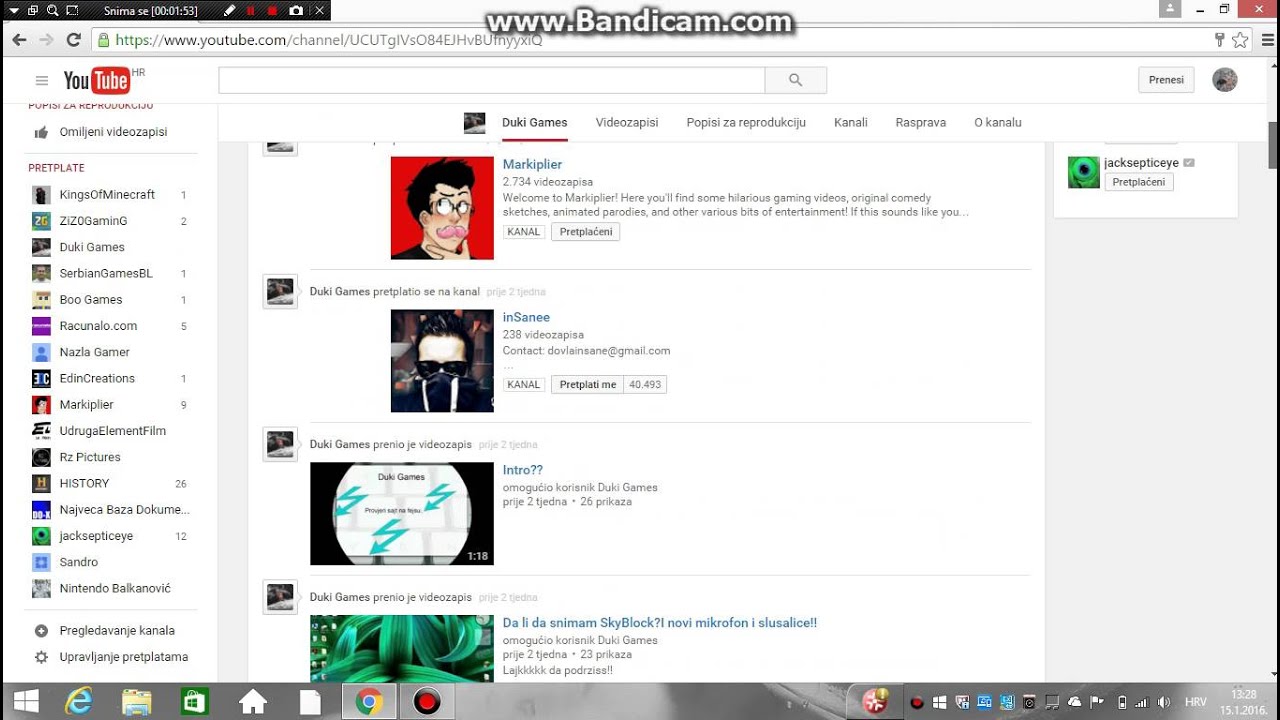Switch to Popisi za reprodukciju tab
The height and width of the screenshot is (720, 1280).
746,123
